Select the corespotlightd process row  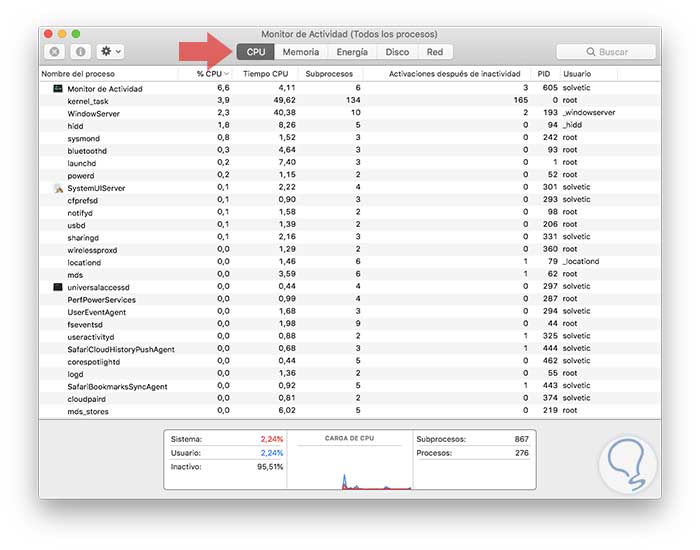coord(350,361)
